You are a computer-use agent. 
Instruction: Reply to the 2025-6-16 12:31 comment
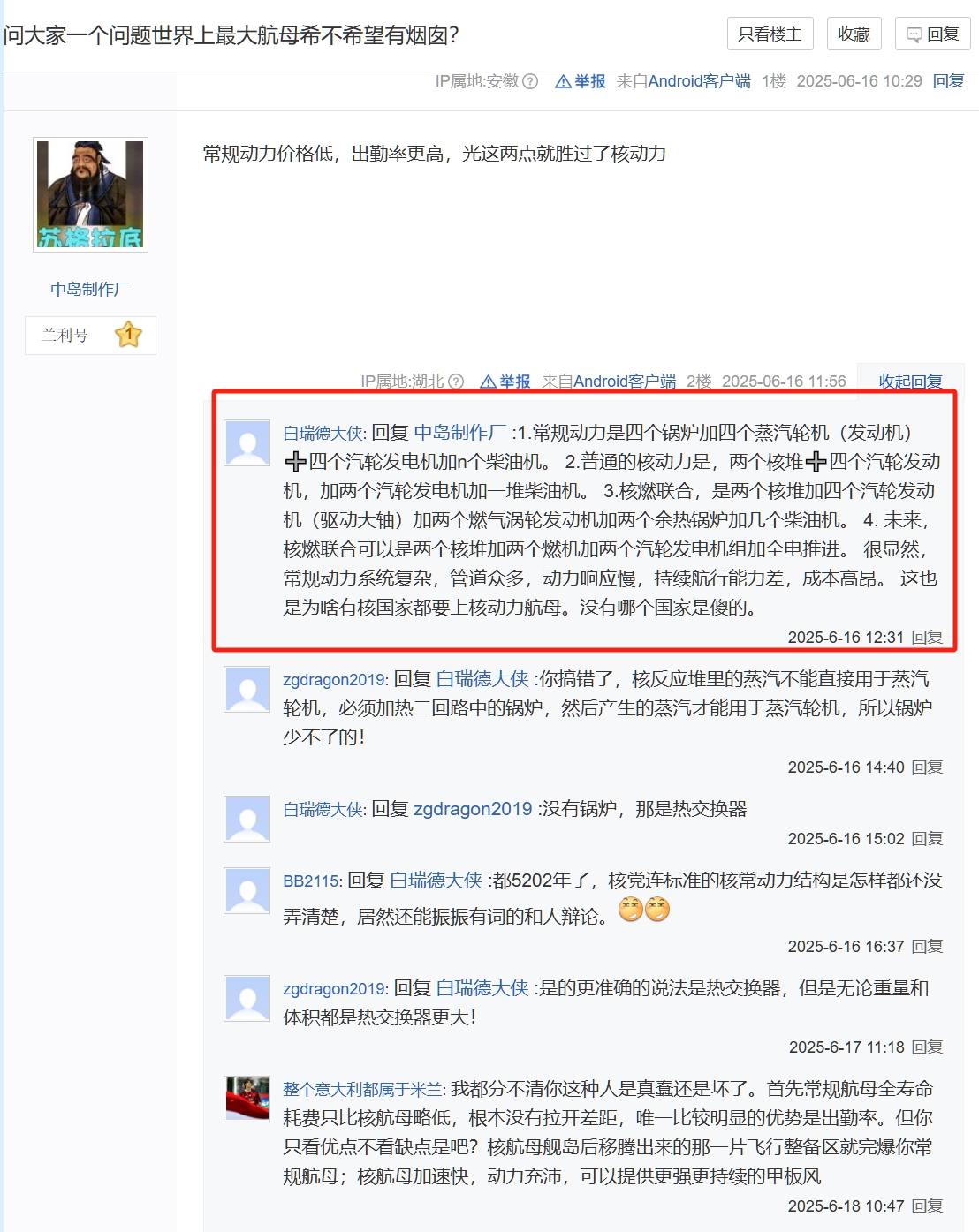(x=927, y=637)
